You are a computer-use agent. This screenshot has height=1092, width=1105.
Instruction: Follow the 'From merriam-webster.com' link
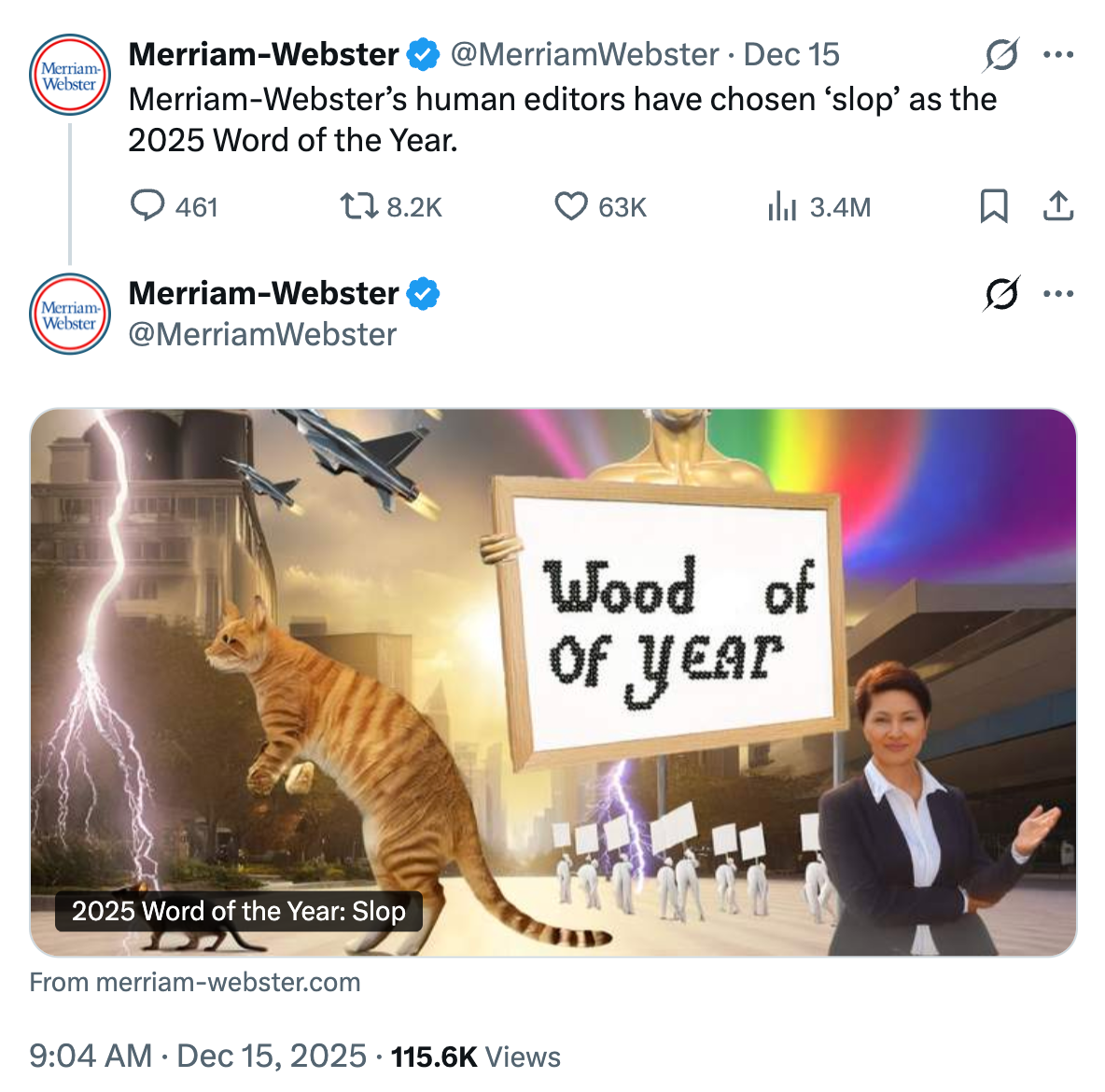pos(195,982)
